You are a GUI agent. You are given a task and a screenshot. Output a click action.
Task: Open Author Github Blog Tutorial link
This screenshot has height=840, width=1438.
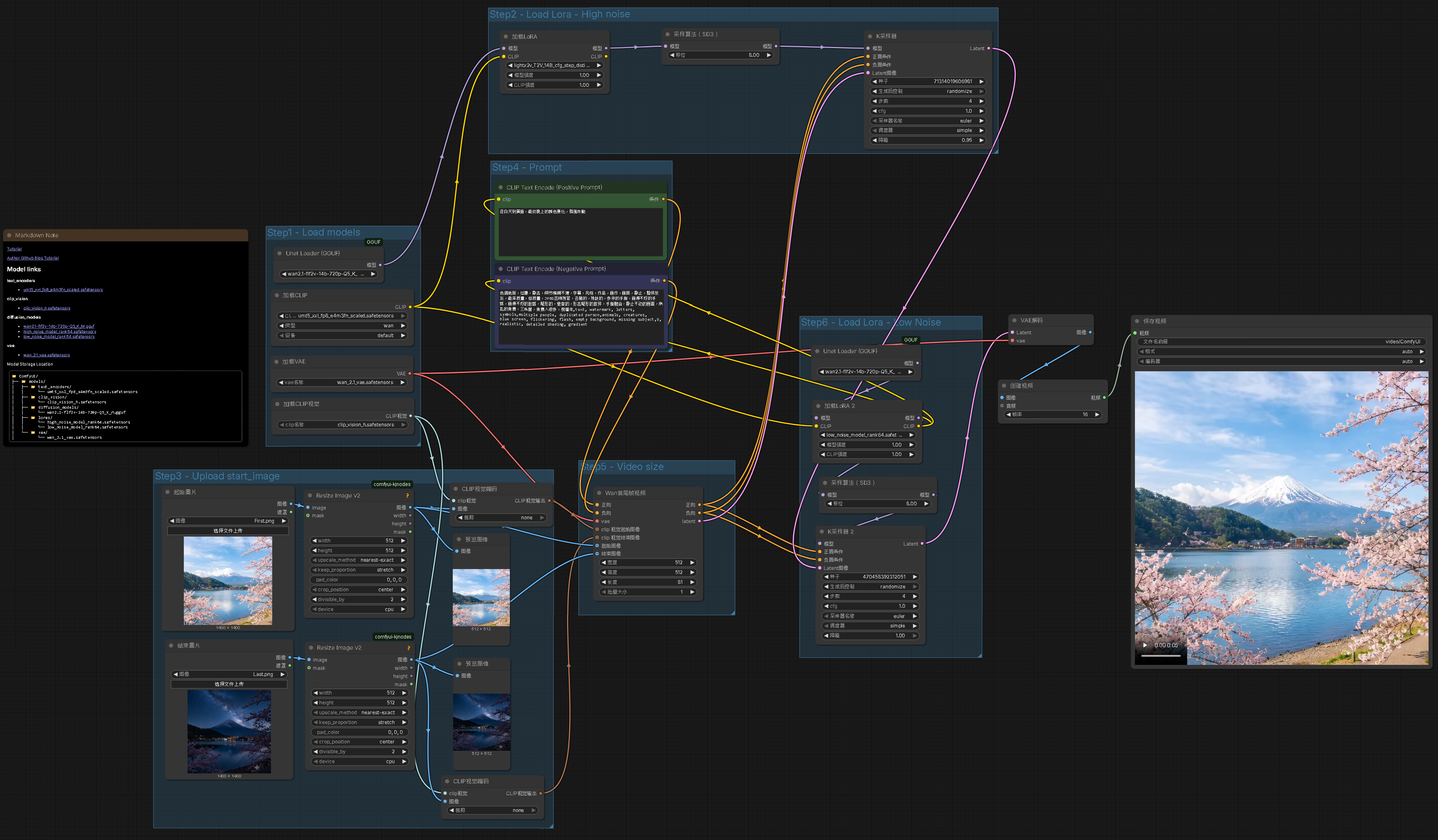click(32, 258)
